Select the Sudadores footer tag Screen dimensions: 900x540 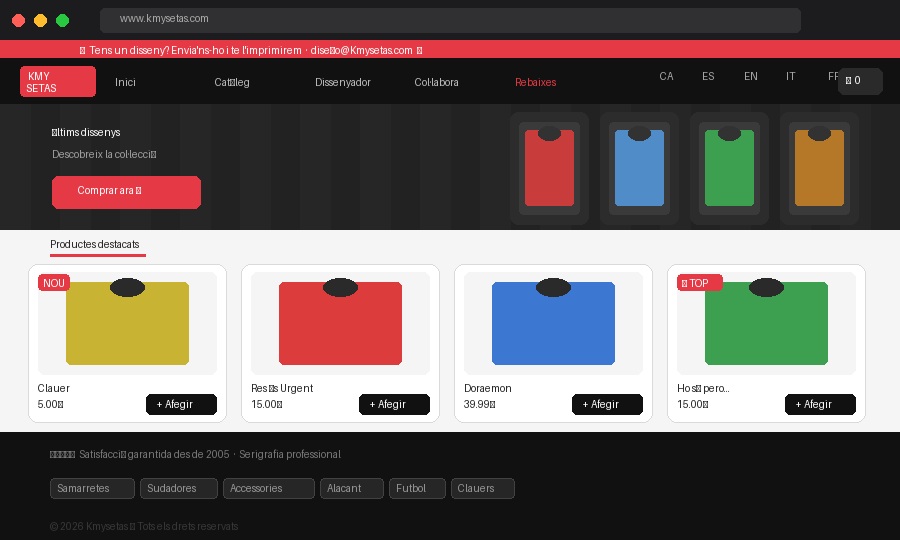[x=179, y=488]
